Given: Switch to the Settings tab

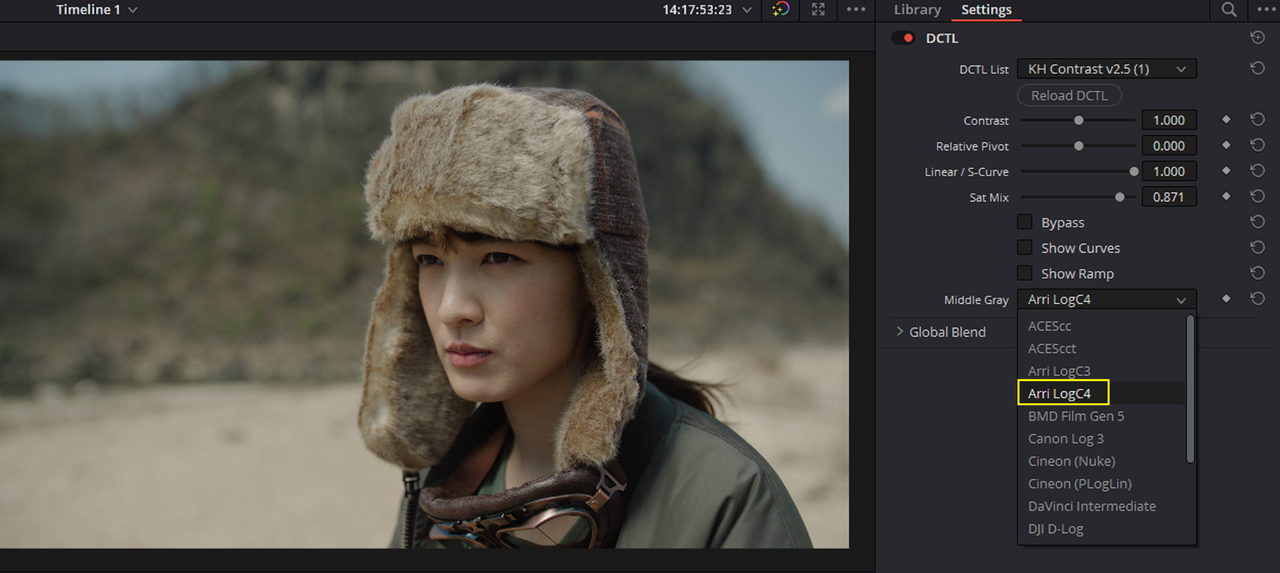Looking at the screenshot, I should 986,10.
